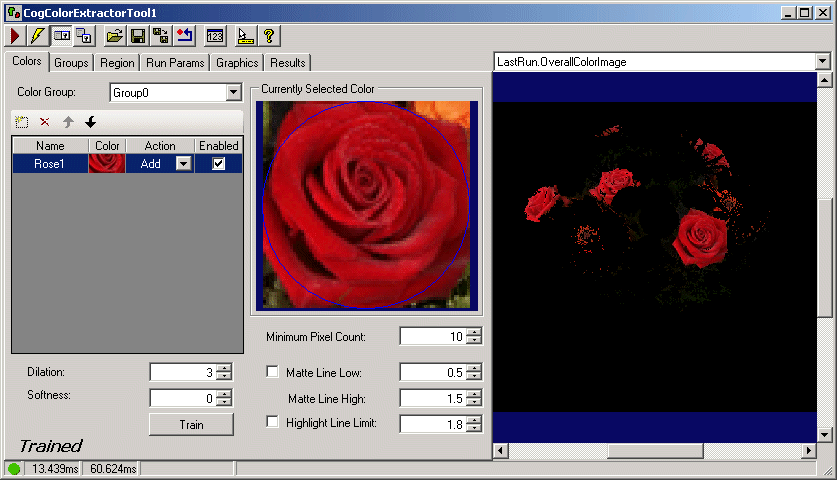This screenshot has height=480, width=837.
Task: Click the image scroll-up arrow button
Action: pyautogui.click(x=824, y=81)
